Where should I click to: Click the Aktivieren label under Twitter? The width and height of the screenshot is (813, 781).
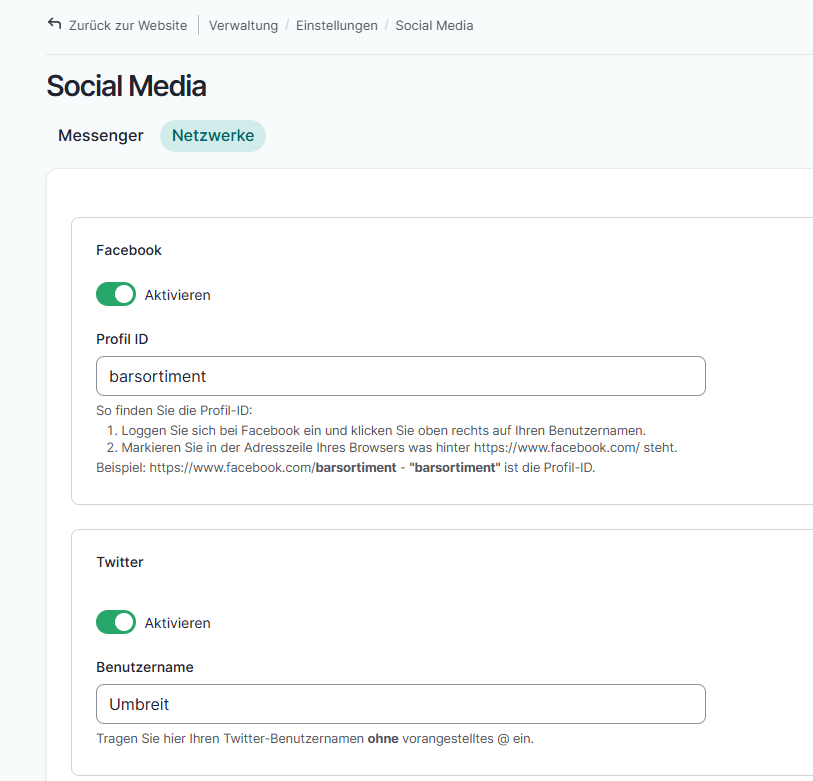(x=177, y=623)
